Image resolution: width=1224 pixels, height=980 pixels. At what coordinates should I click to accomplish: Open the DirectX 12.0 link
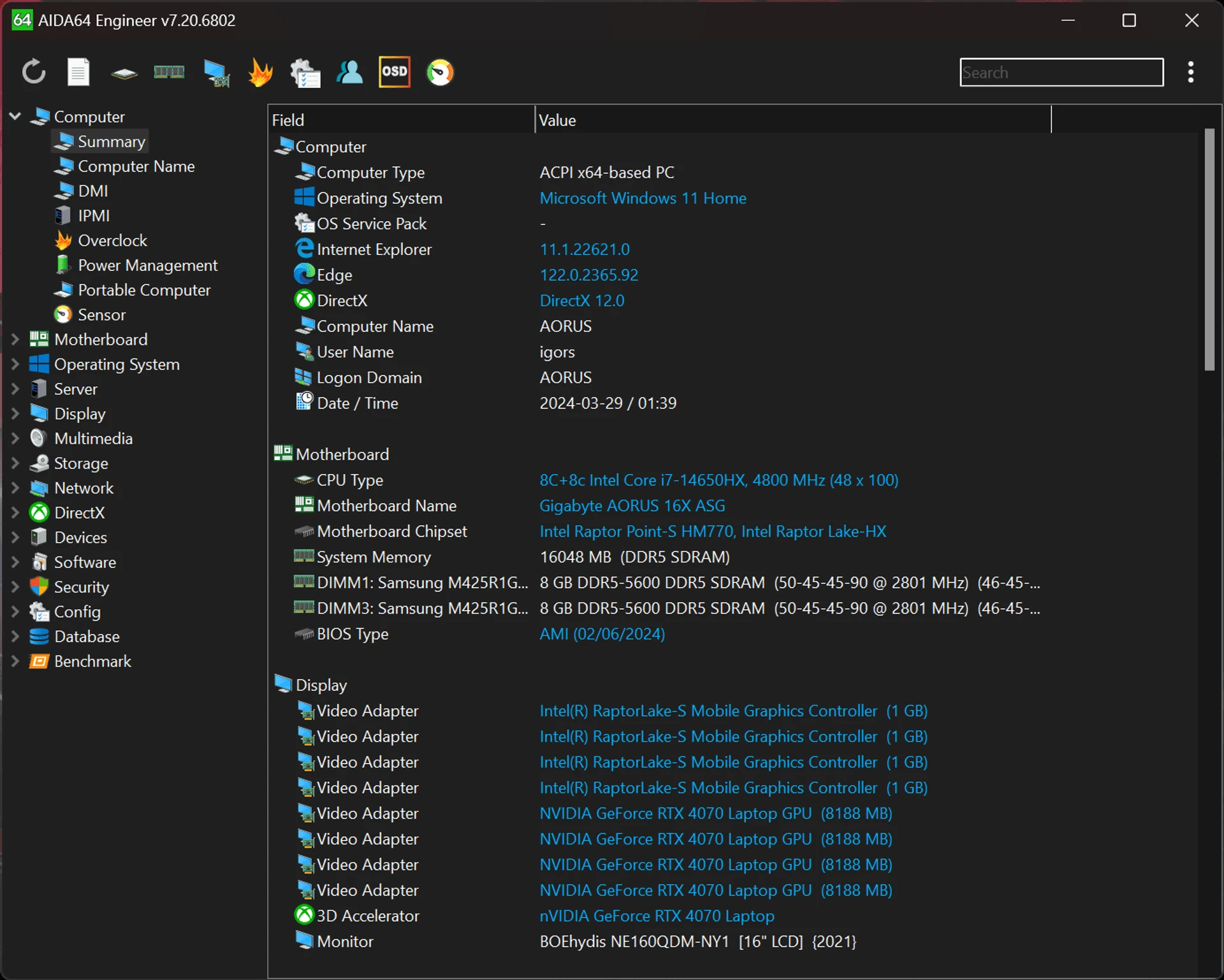582,300
